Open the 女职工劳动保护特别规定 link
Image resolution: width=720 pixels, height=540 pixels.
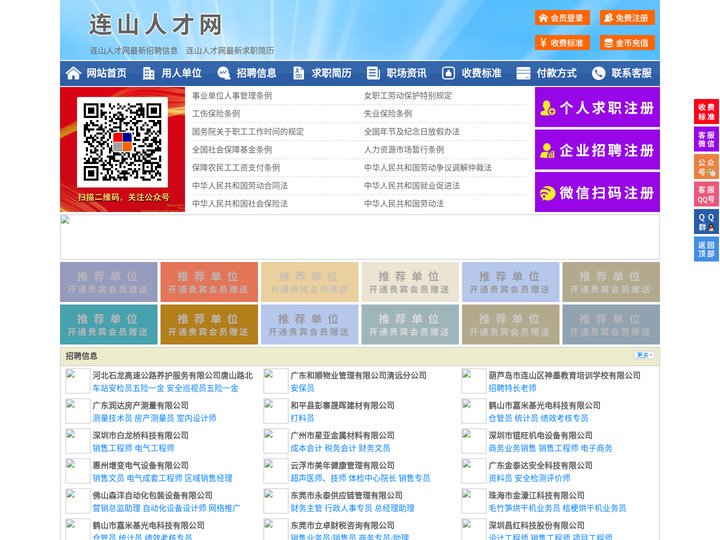click(x=408, y=96)
